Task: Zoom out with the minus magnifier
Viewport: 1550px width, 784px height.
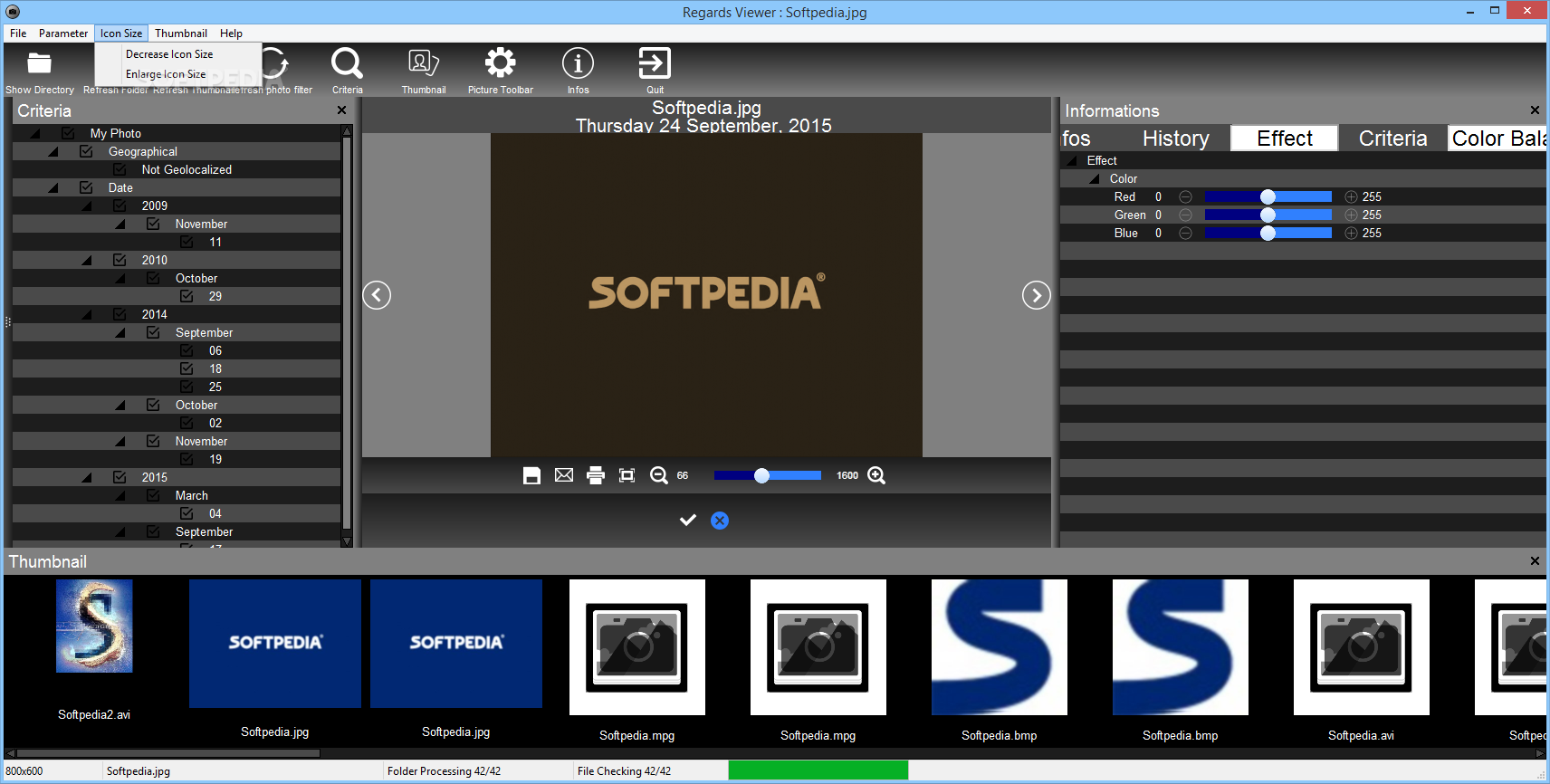Action: pos(659,475)
